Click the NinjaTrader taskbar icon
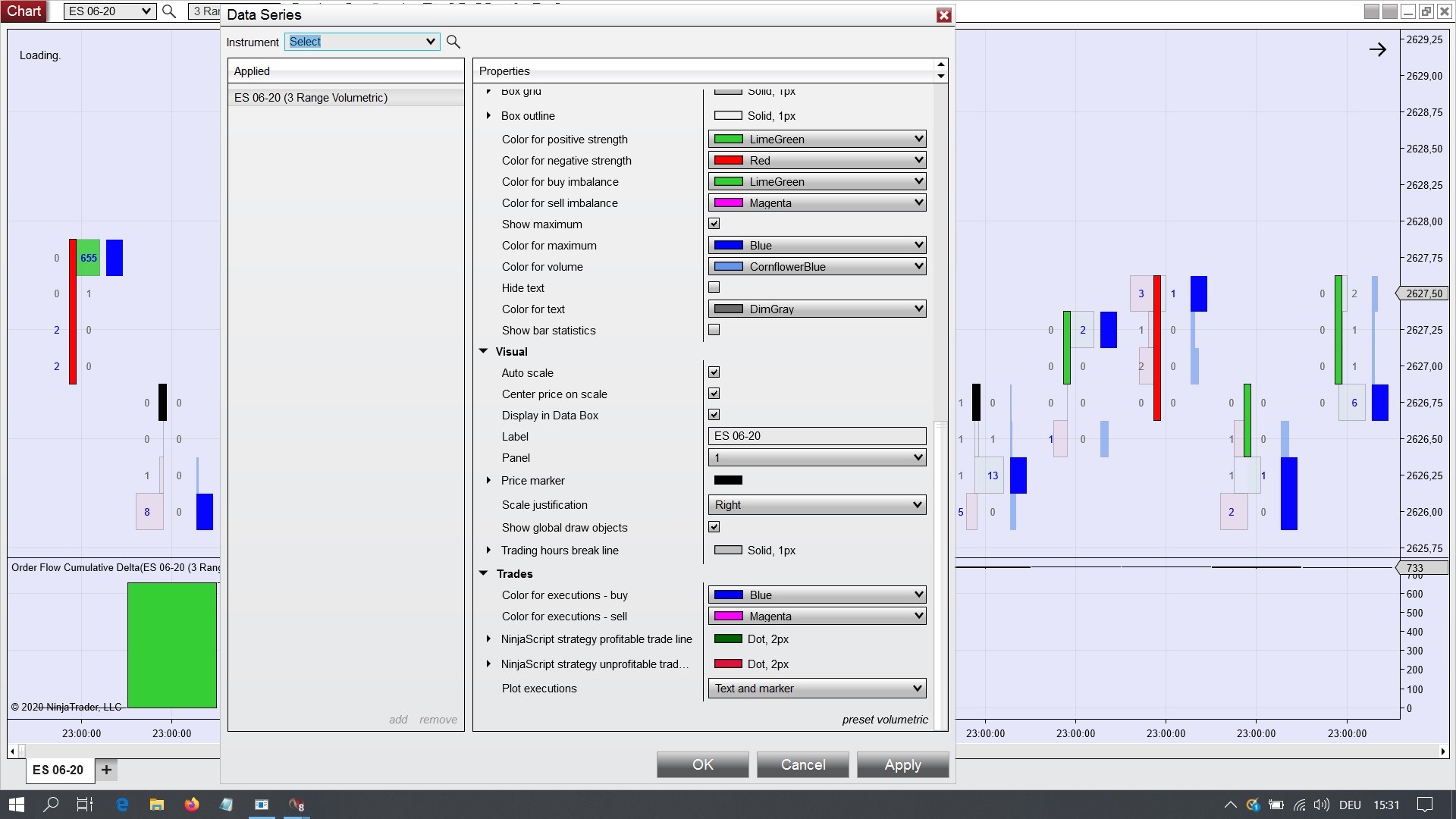The width and height of the screenshot is (1456, 819). 297,805
